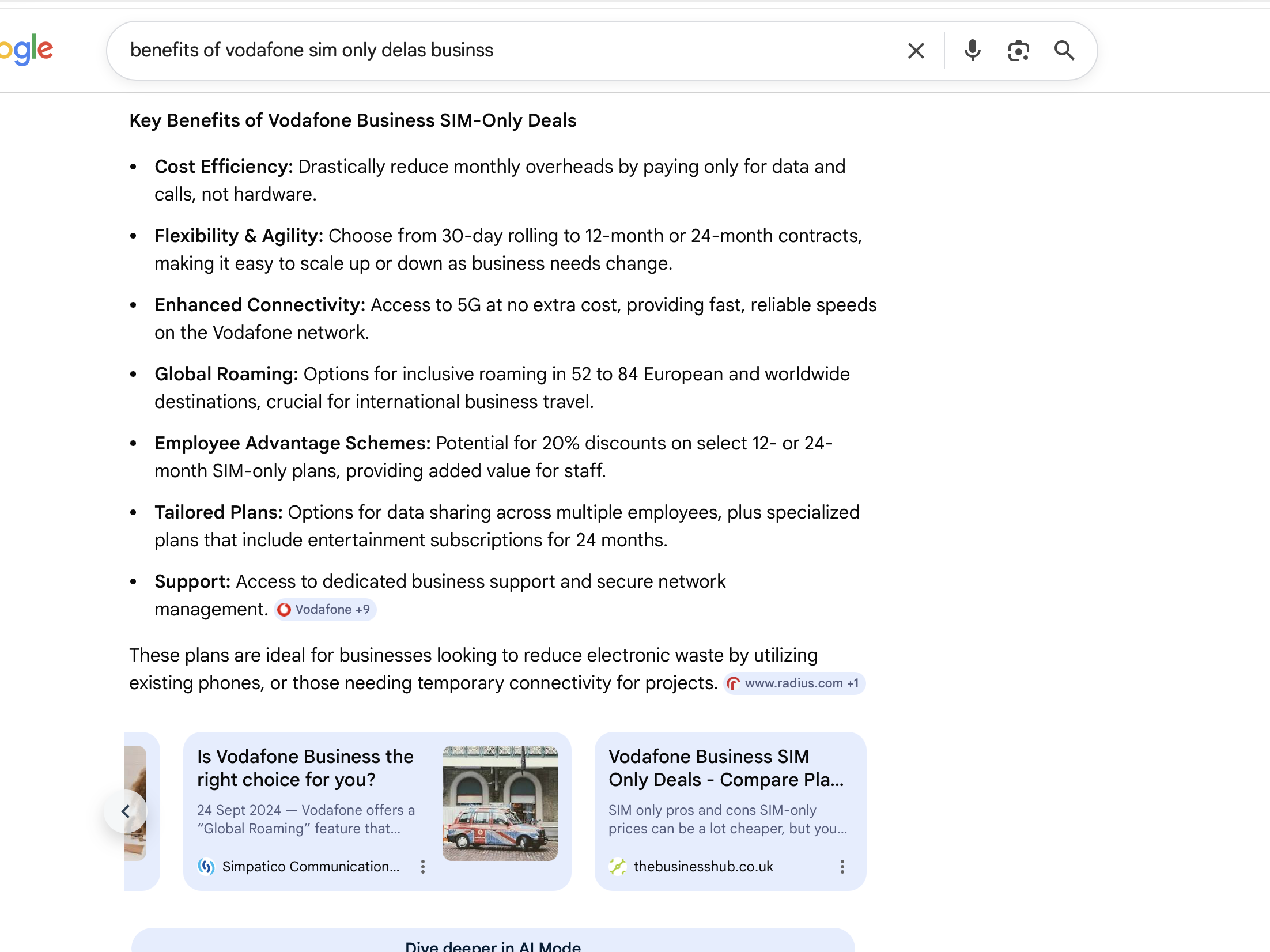The width and height of the screenshot is (1270, 952).
Task: Start voice search with the microphone icon
Action: (972, 51)
